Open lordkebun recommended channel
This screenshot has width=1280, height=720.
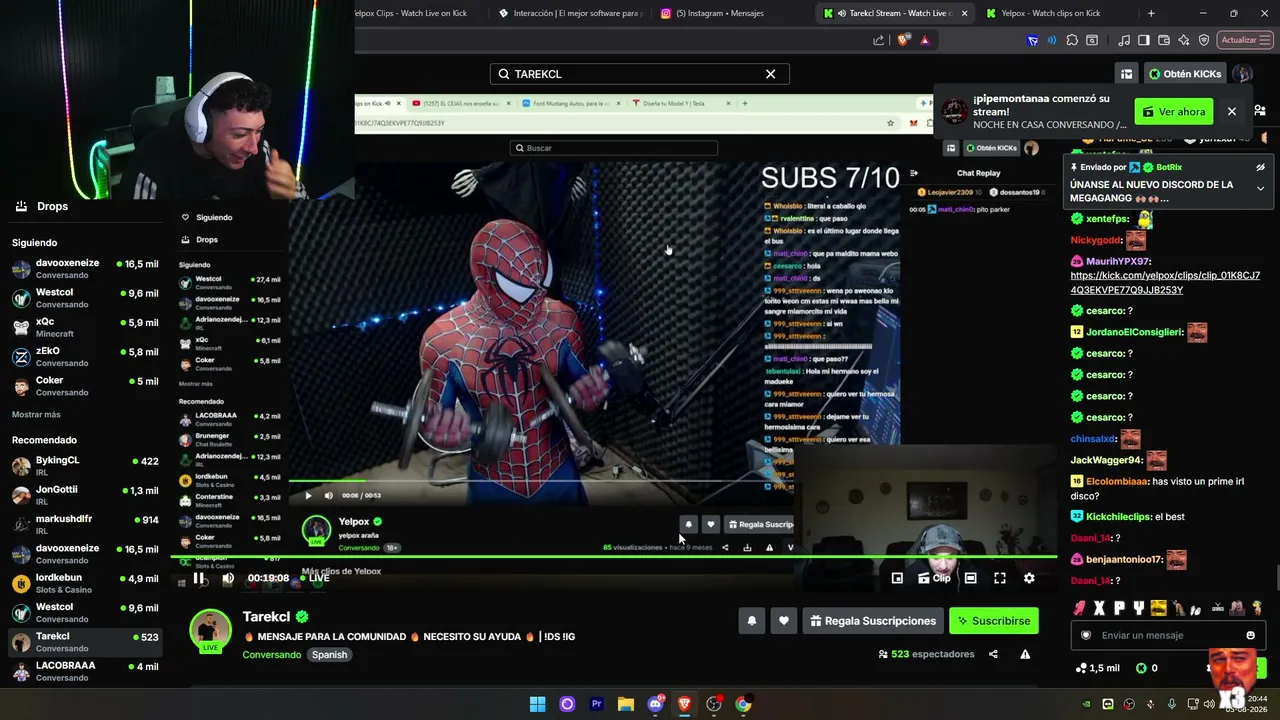(85, 583)
